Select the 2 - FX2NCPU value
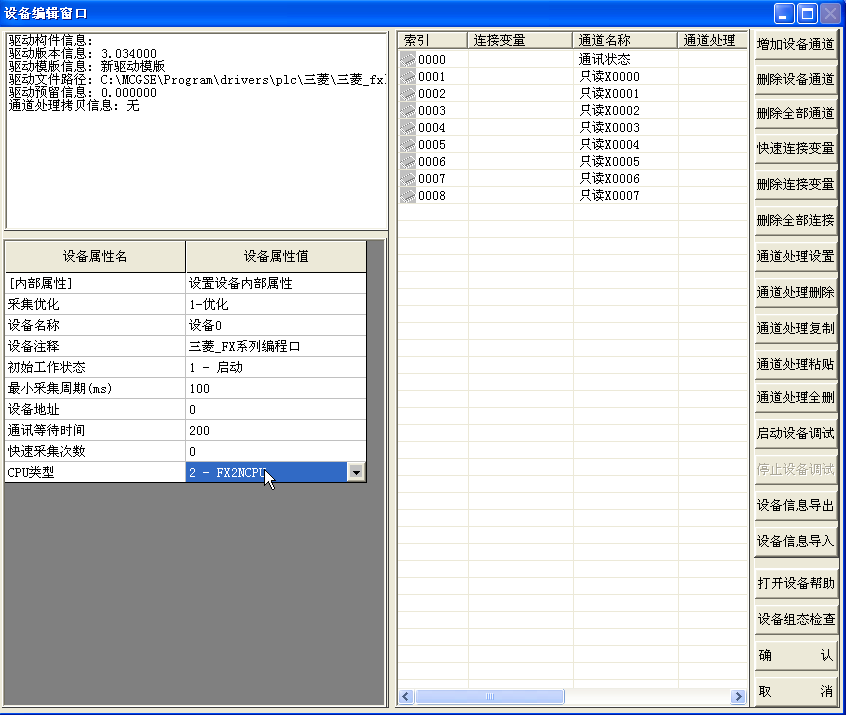This screenshot has height=715, width=846. (267, 472)
